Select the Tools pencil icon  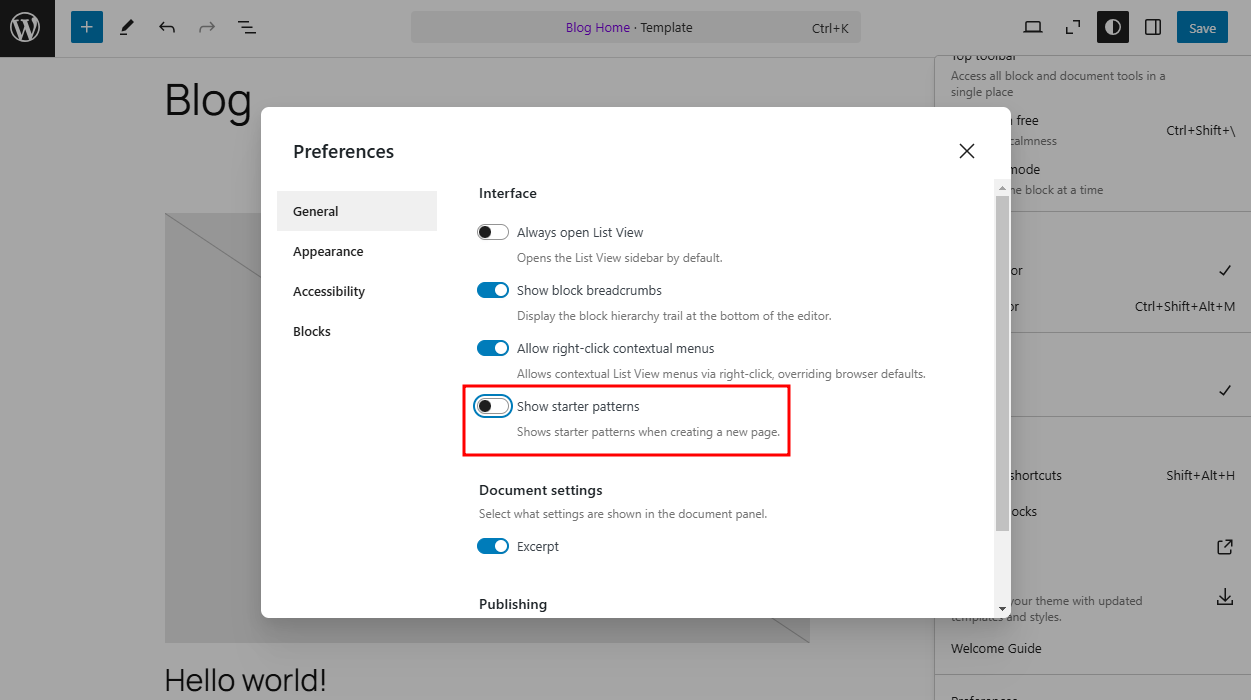(x=126, y=27)
